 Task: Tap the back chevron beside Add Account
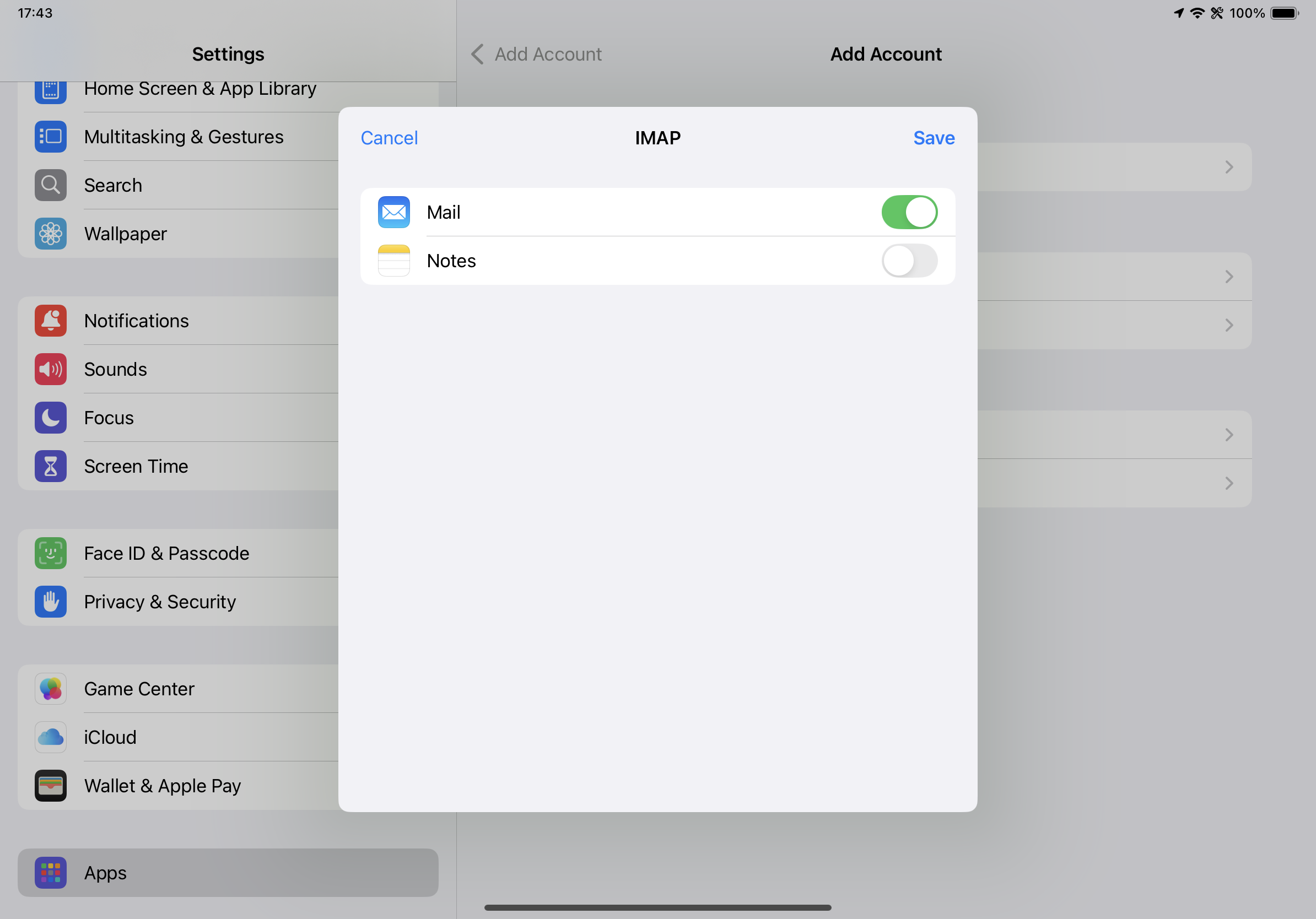coord(477,55)
